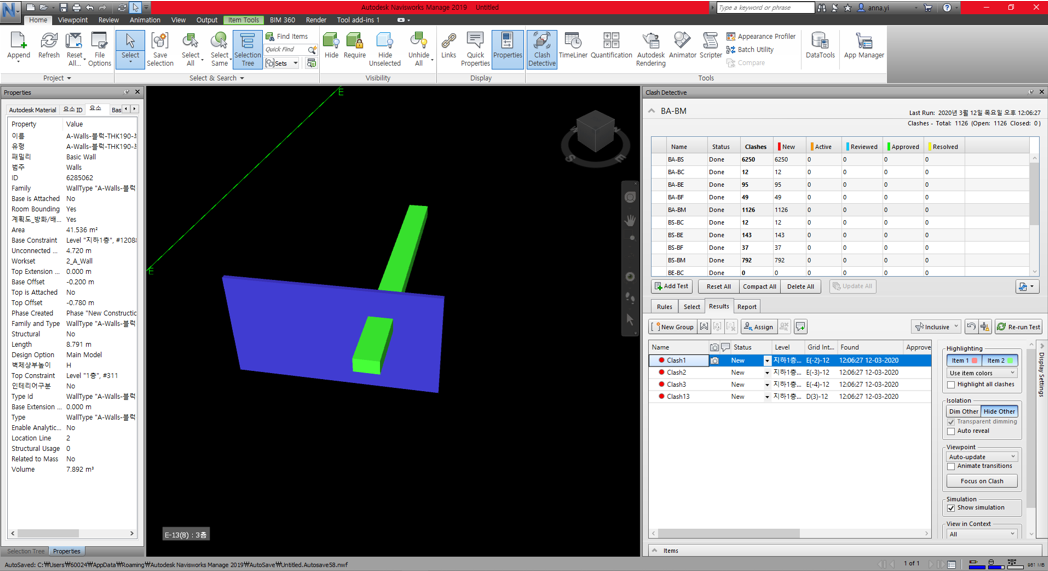
Task: Select the BS-BM test row
Action: coord(842,260)
